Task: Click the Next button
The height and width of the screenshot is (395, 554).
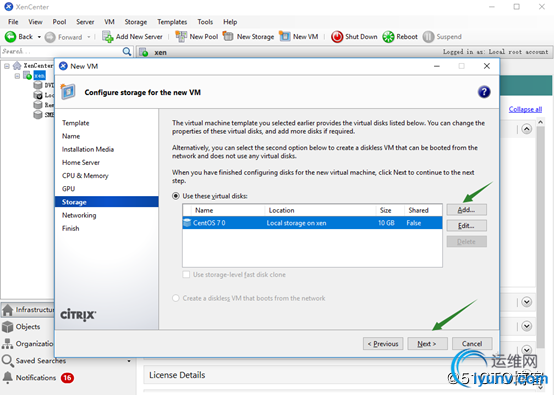Action: pos(427,344)
